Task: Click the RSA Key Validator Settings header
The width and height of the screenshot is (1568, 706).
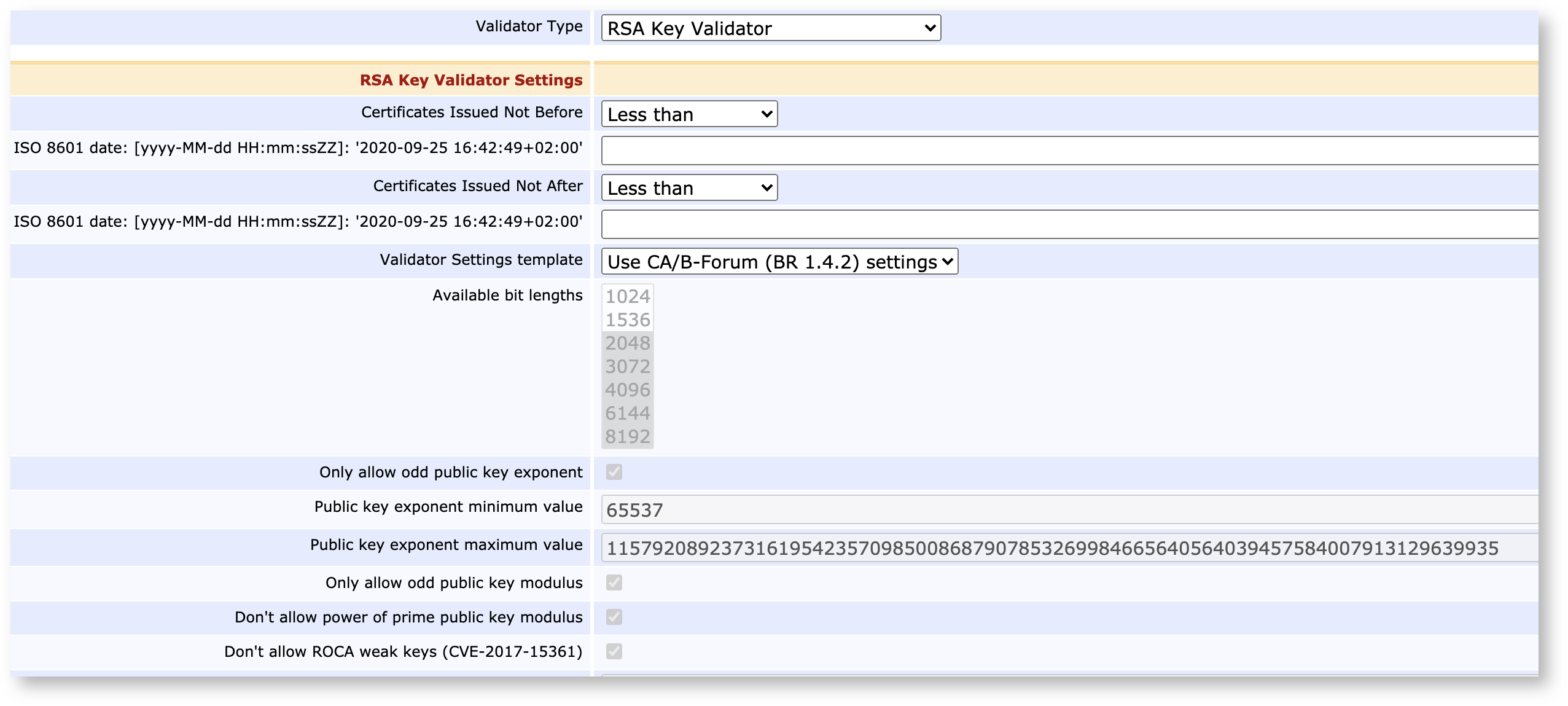Action: click(470, 79)
